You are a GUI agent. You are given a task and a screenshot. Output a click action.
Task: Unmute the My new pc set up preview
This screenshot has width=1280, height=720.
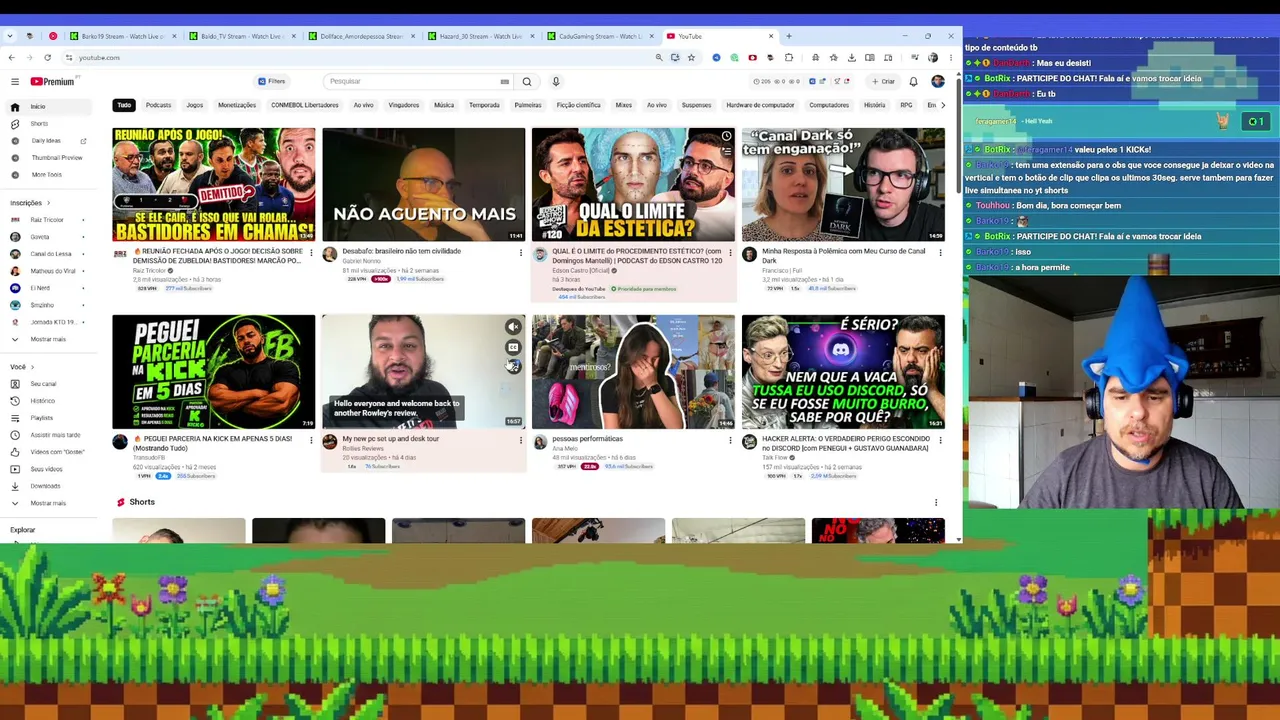513,326
